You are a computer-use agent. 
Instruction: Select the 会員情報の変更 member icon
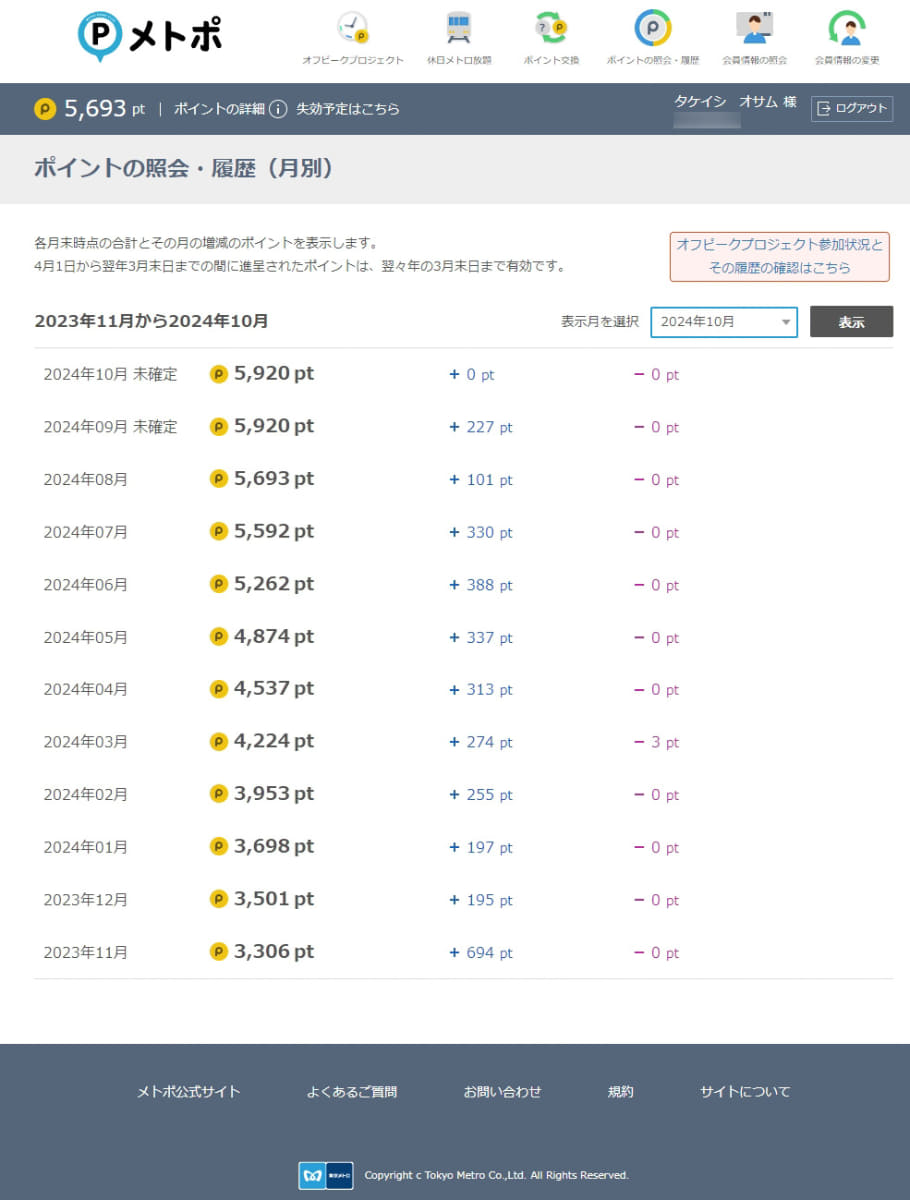(848, 27)
